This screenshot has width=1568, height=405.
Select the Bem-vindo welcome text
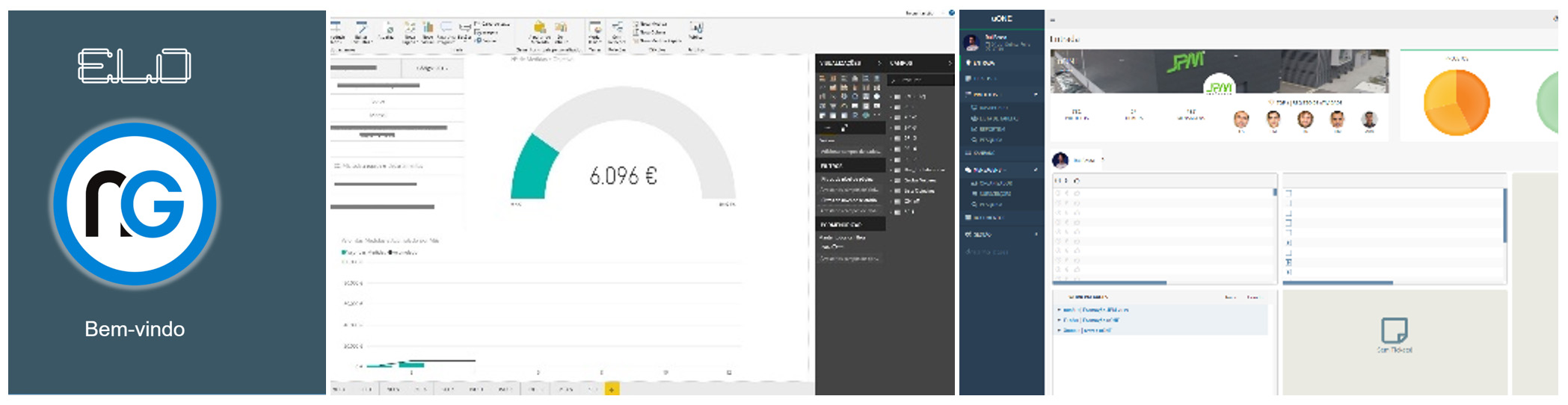pyautogui.click(x=135, y=329)
